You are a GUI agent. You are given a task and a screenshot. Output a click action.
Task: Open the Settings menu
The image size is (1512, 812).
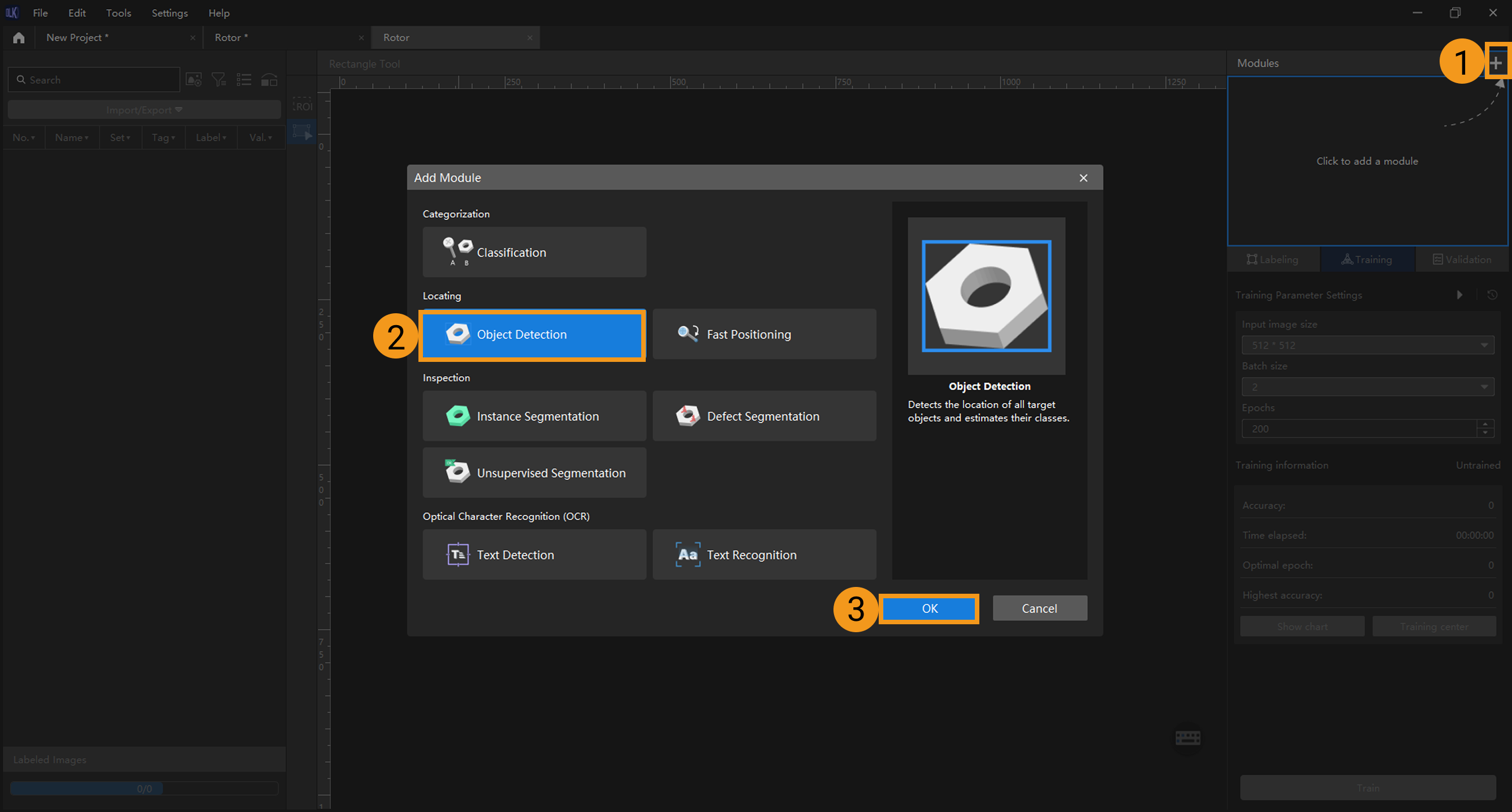click(170, 13)
